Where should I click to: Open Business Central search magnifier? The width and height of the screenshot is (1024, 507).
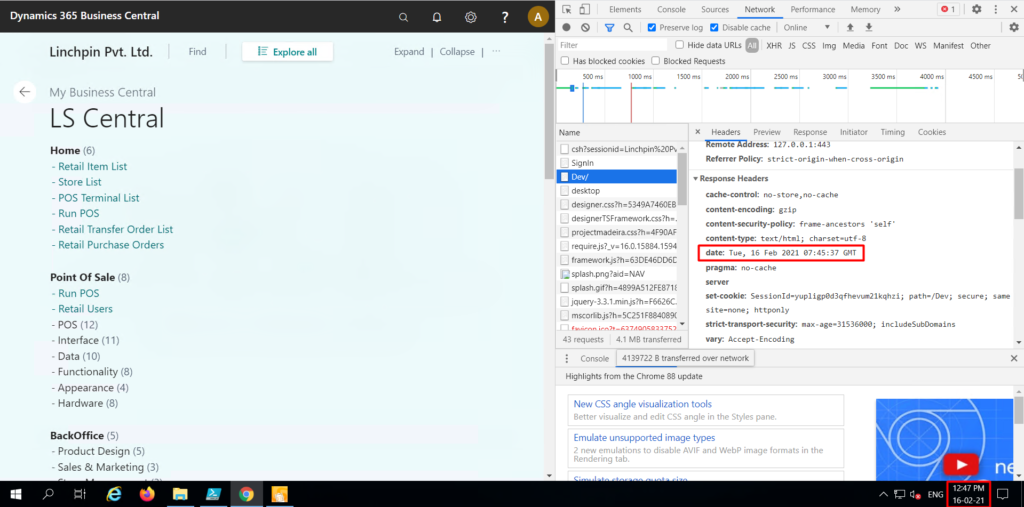tap(404, 17)
